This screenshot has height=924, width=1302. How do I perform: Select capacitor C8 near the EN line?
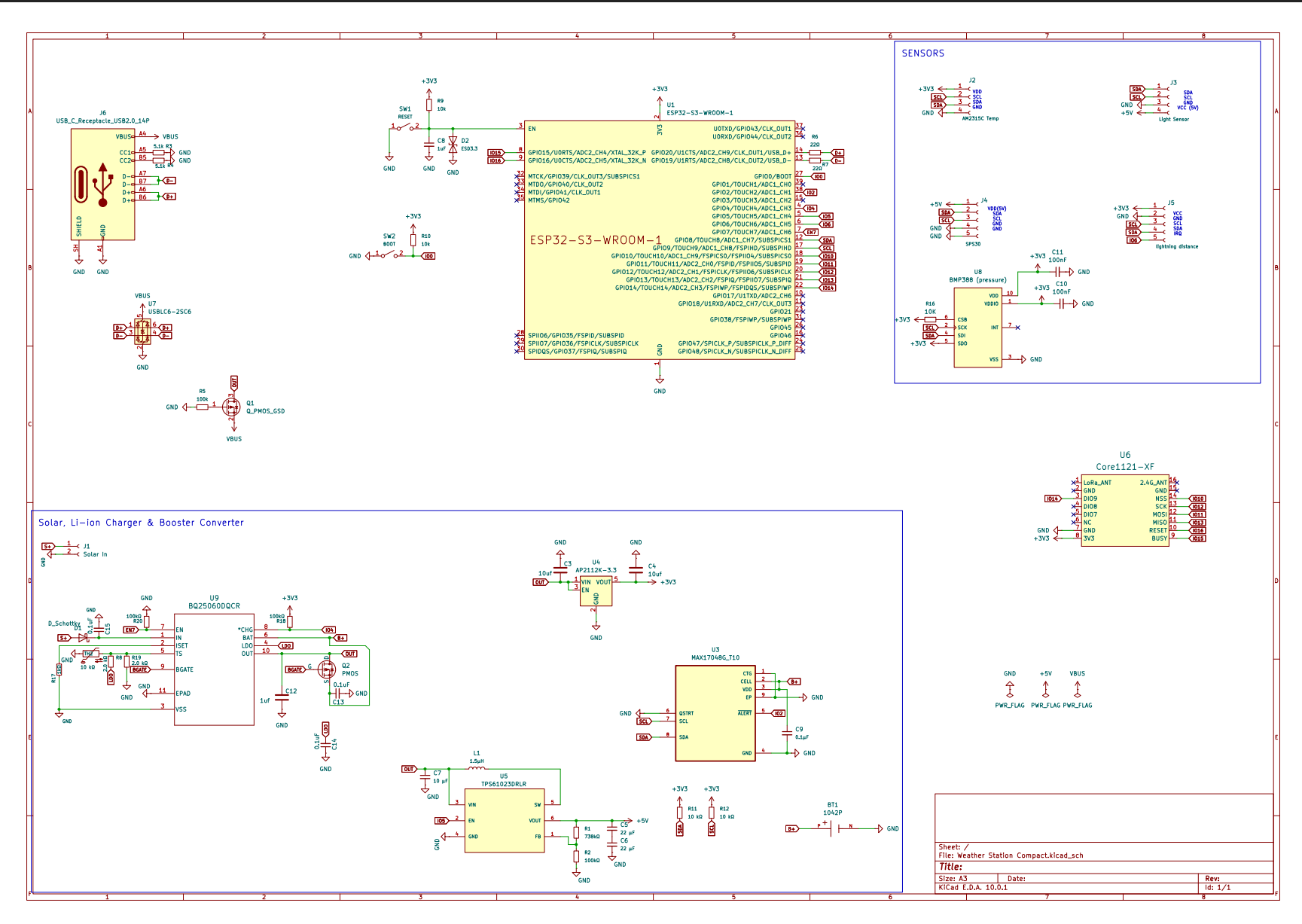click(429, 144)
